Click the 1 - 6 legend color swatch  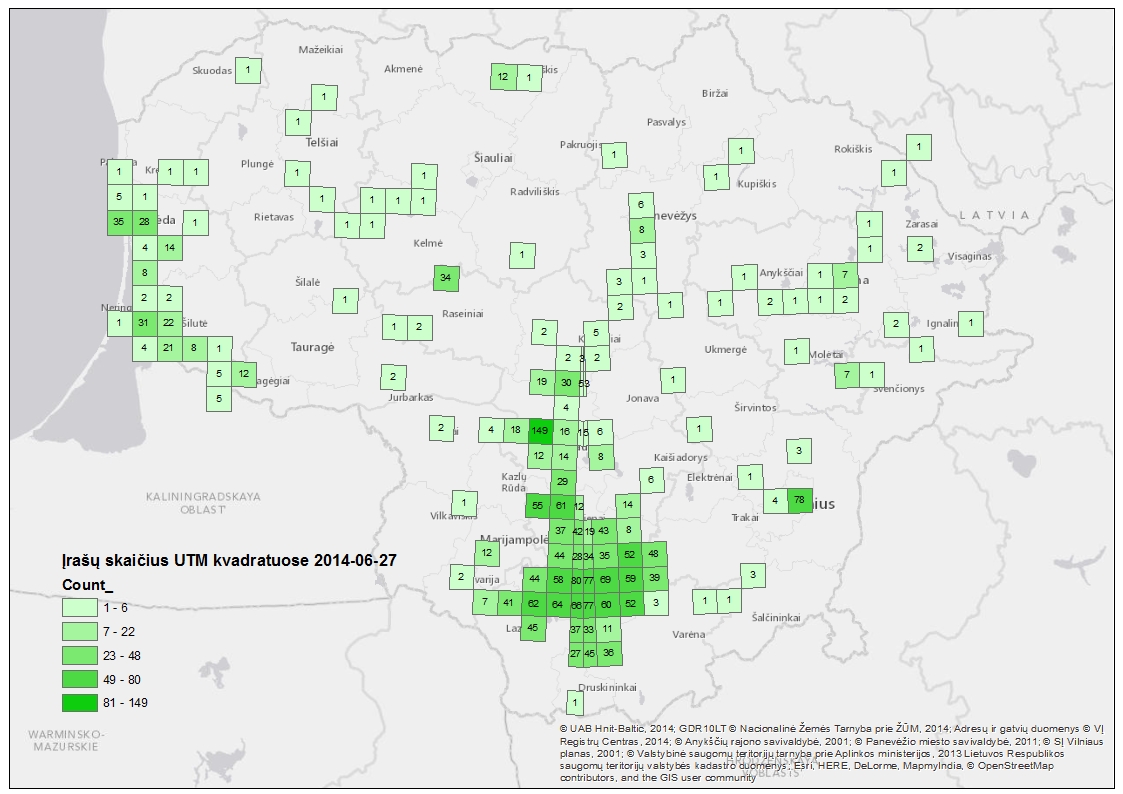81,607
